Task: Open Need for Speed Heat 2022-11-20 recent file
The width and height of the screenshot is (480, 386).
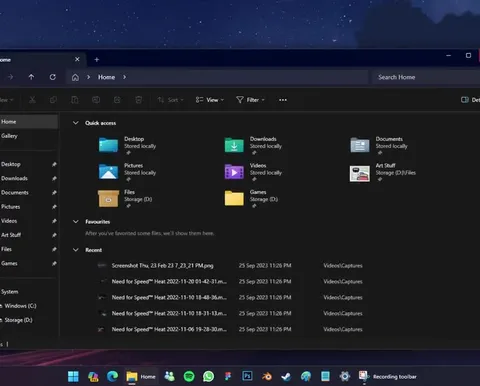Action: click(x=230, y=282)
